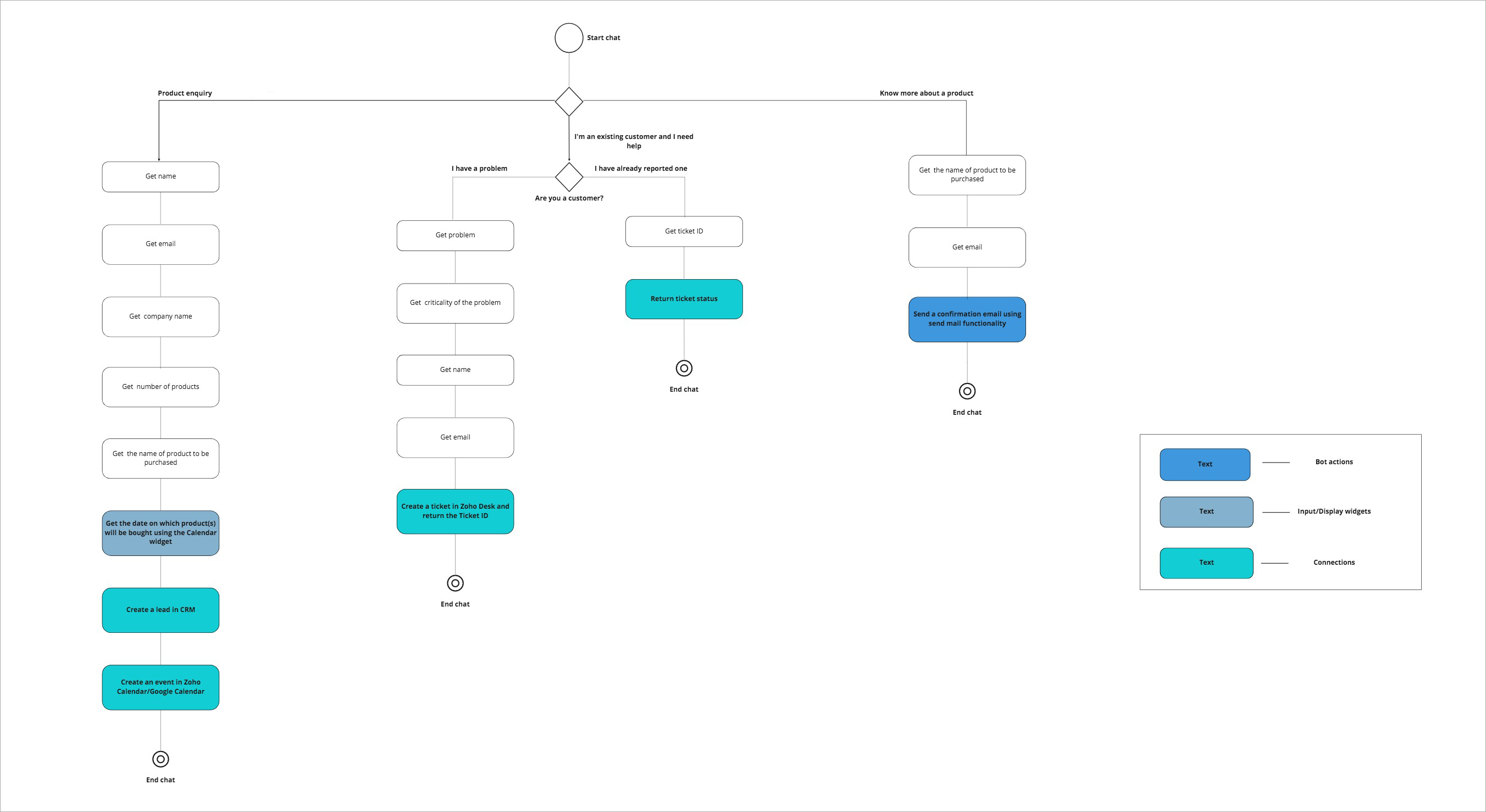This screenshot has width=1486, height=812.
Task: Click the Get ticket ID input field node
Action: [685, 233]
